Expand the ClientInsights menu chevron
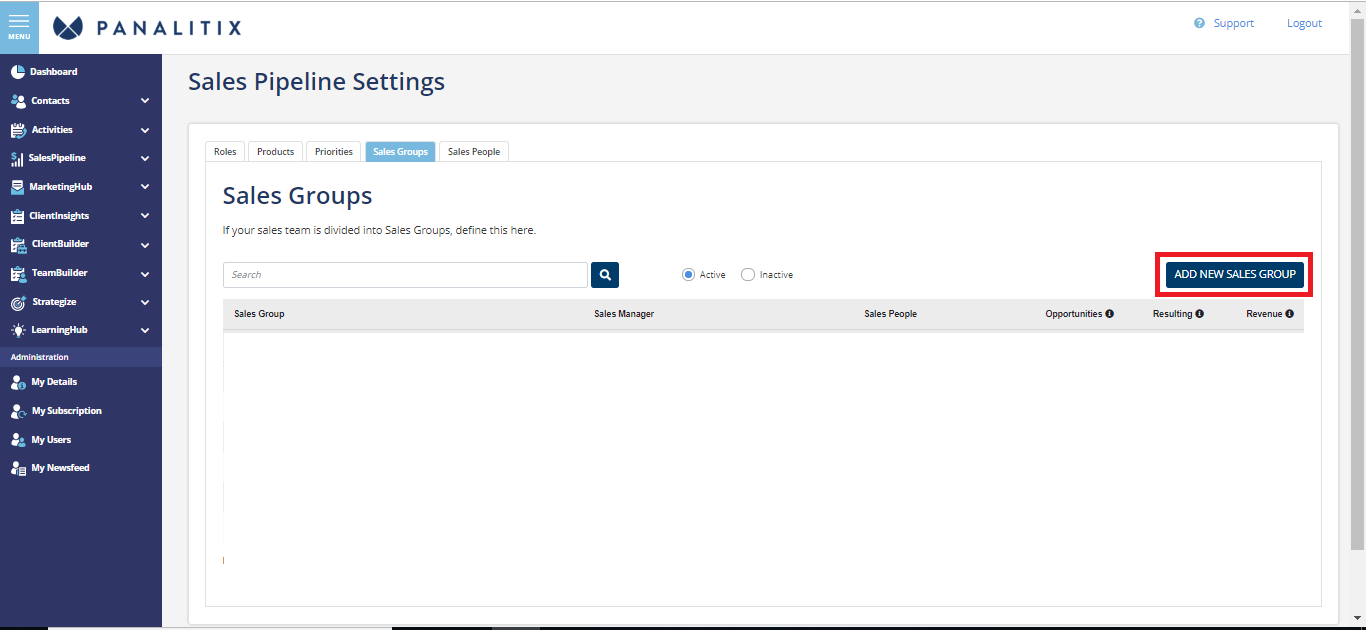 pyautogui.click(x=145, y=216)
